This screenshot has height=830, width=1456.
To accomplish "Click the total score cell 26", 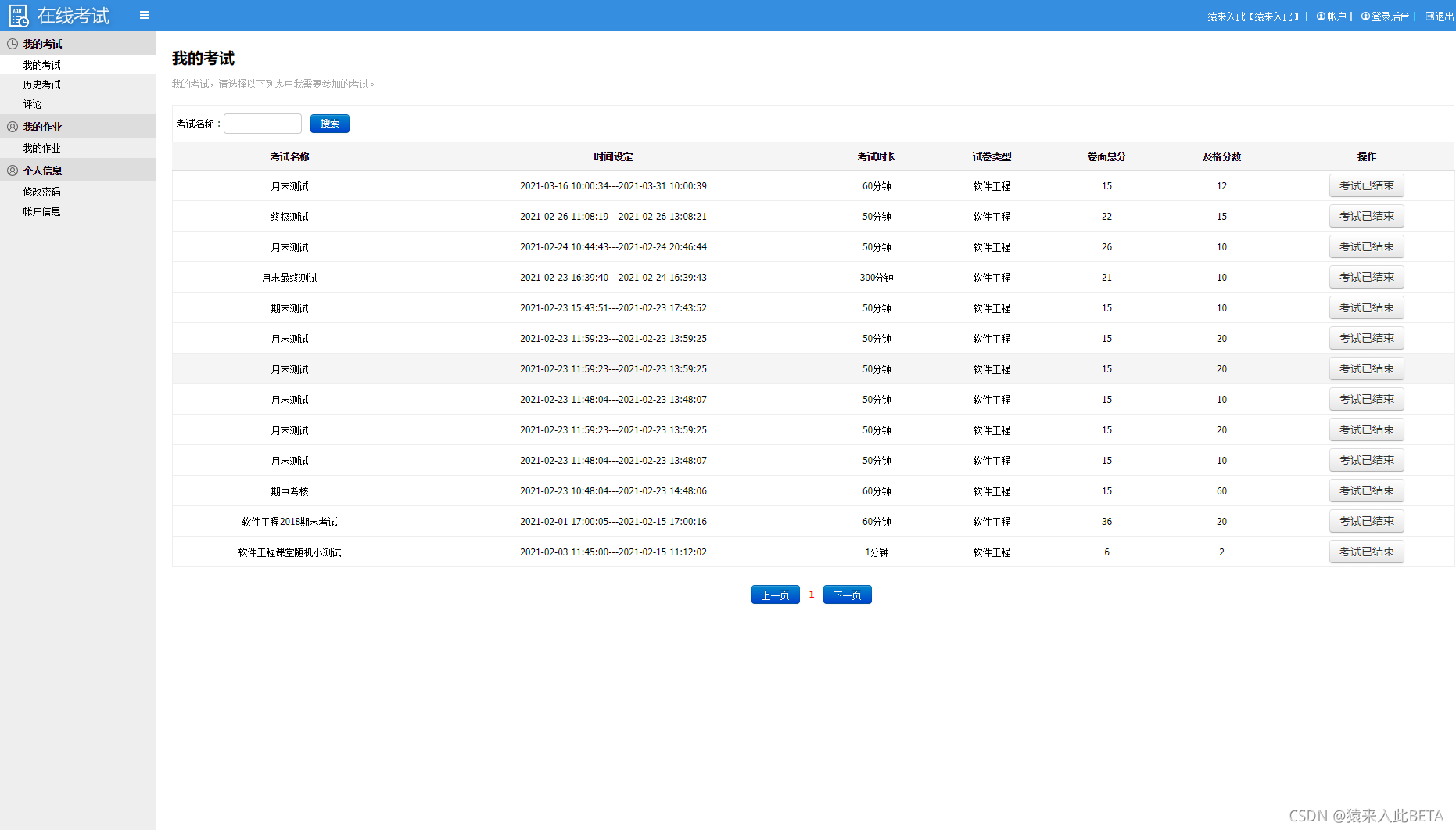I will tap(1106, 247).
